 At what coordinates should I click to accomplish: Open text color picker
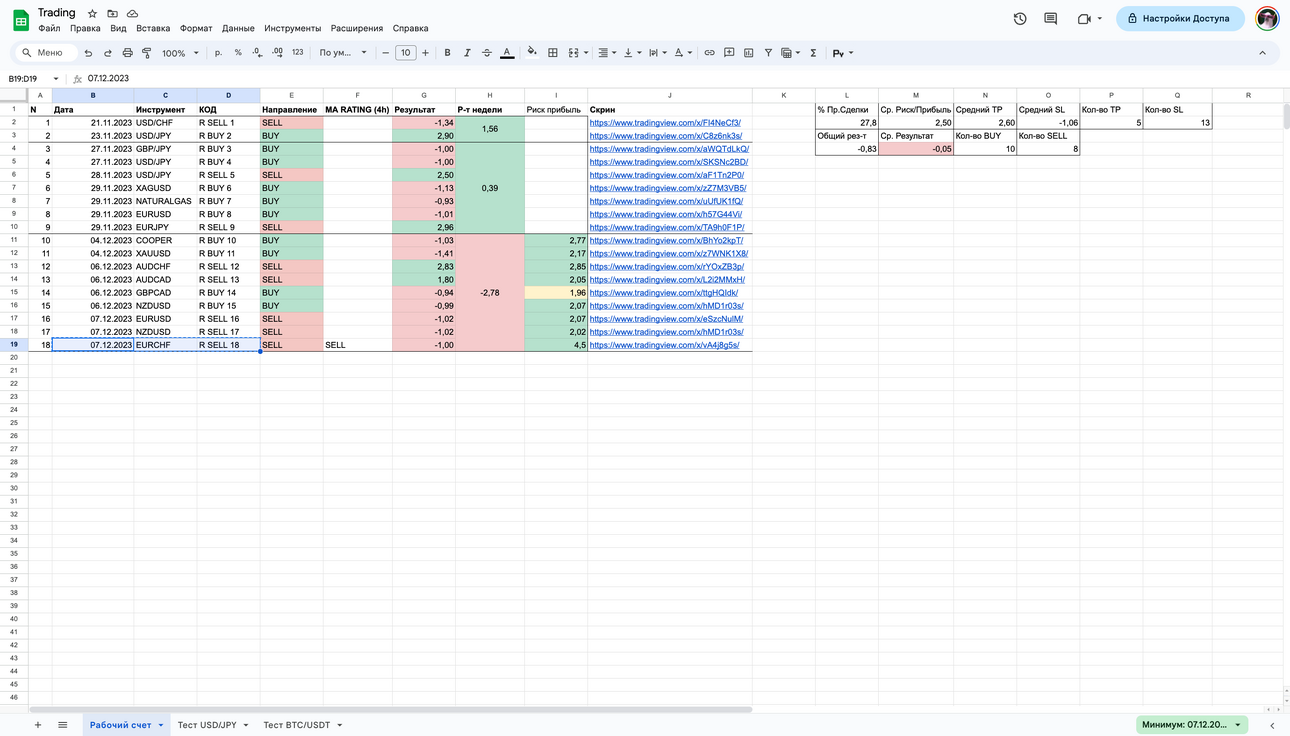(507, 53)
